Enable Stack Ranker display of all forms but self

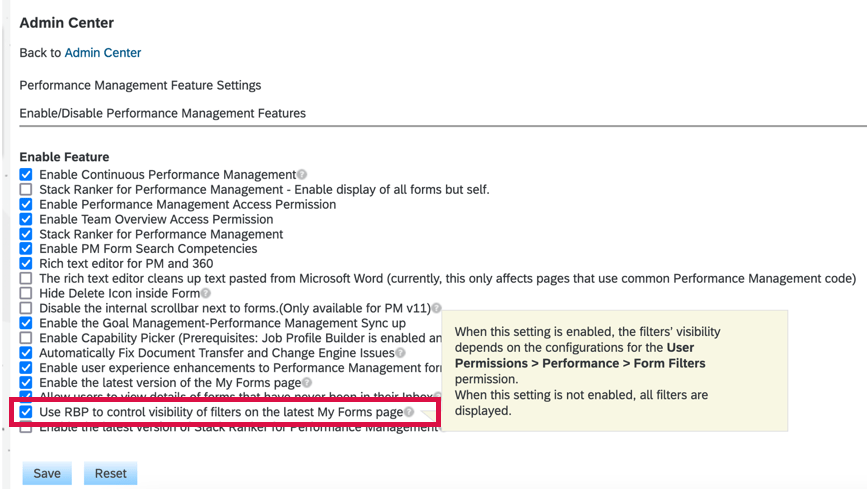tap(27, 190)
